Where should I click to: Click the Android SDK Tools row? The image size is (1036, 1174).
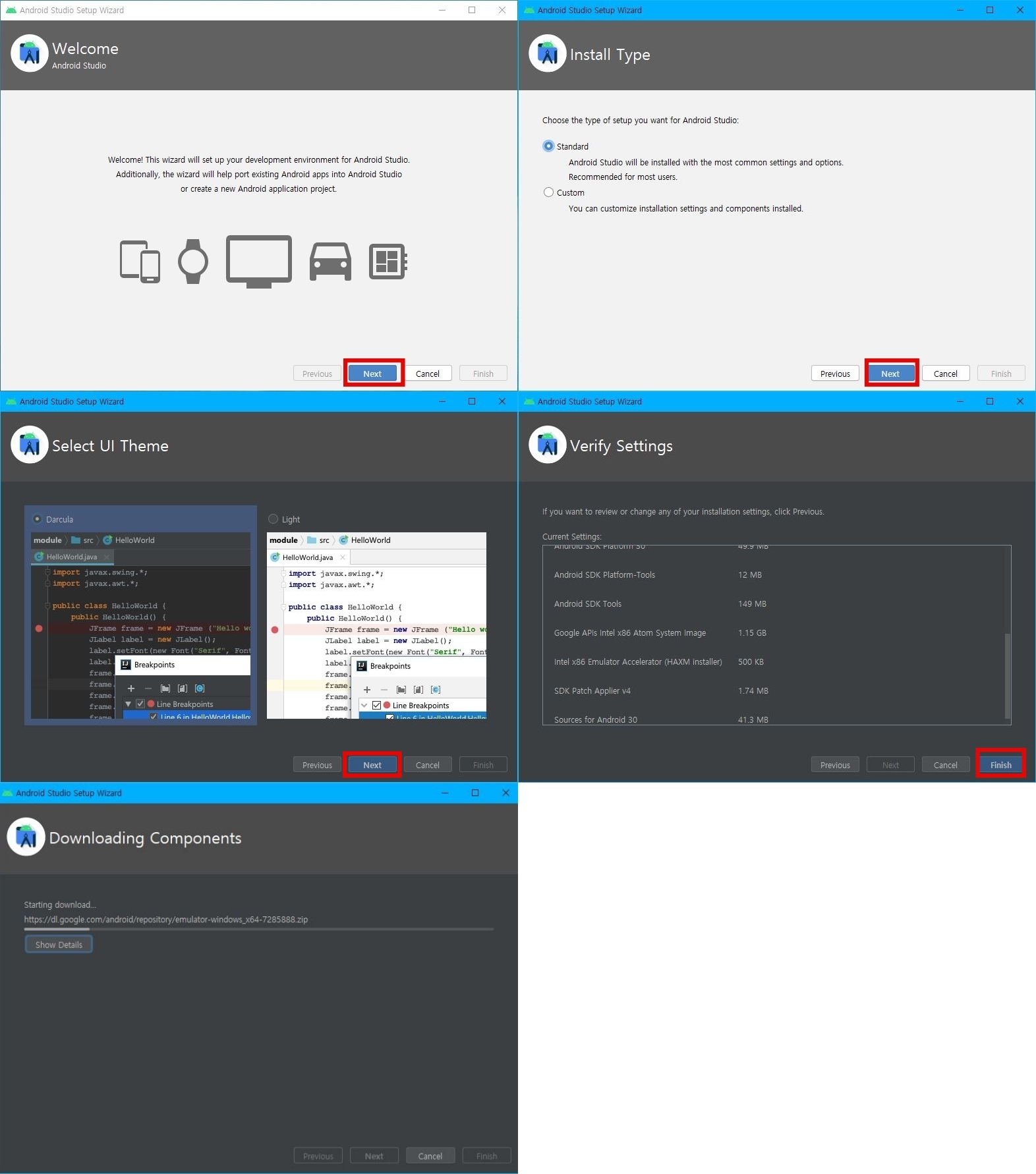point(776,604)
